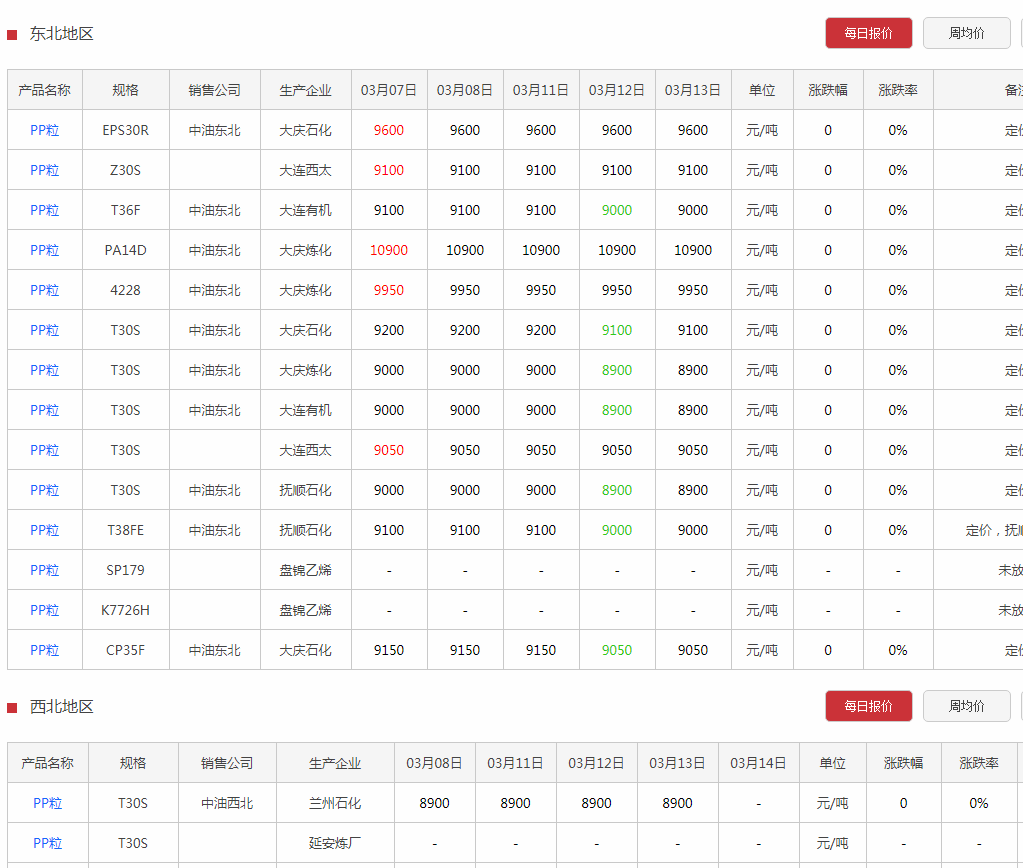Click the red 10900 price for PA14D
This screenshot has height=868, width=1023.
[x=389, y=250]
